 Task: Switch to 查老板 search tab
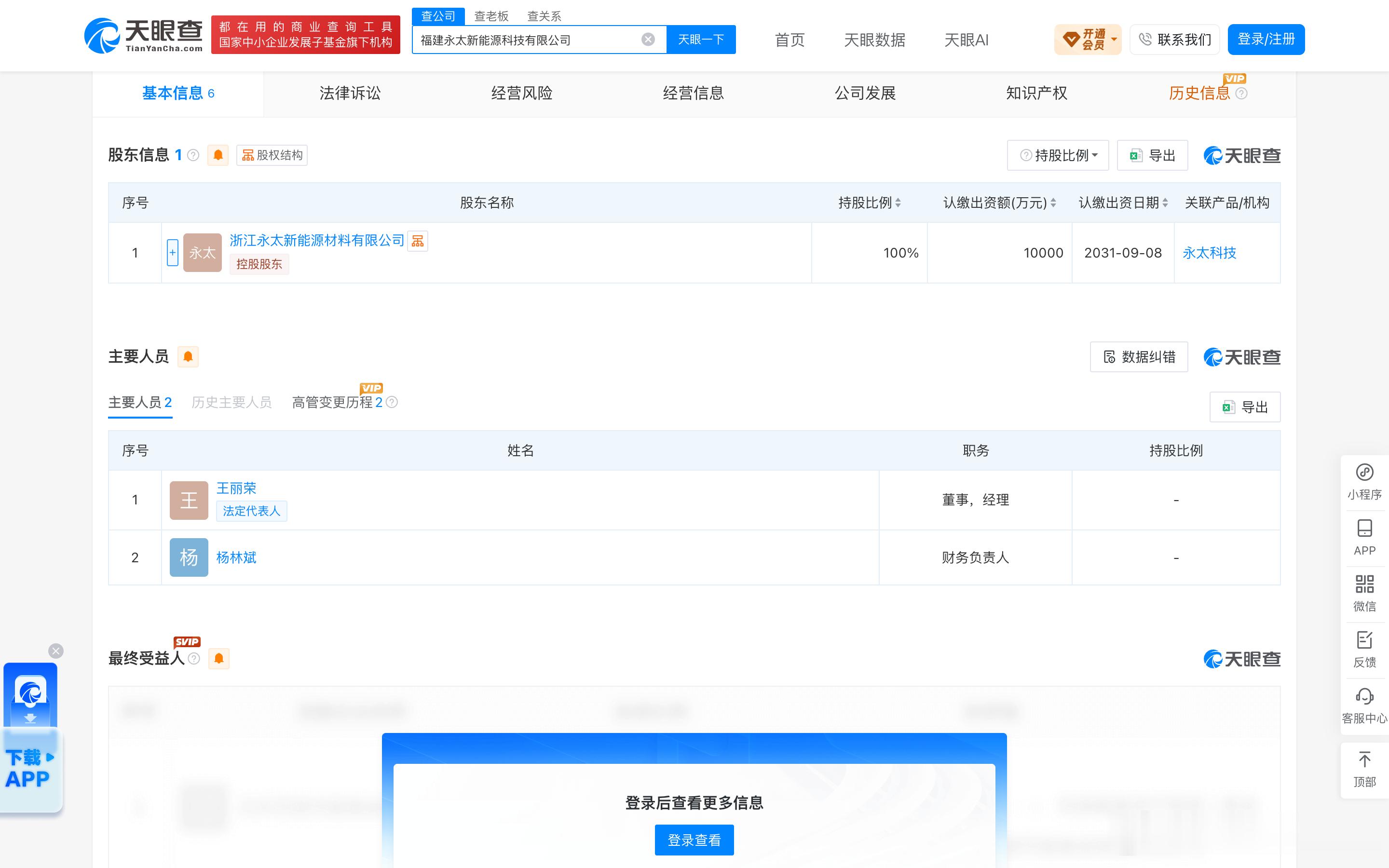pyautogui.click(x=491, y=16)
